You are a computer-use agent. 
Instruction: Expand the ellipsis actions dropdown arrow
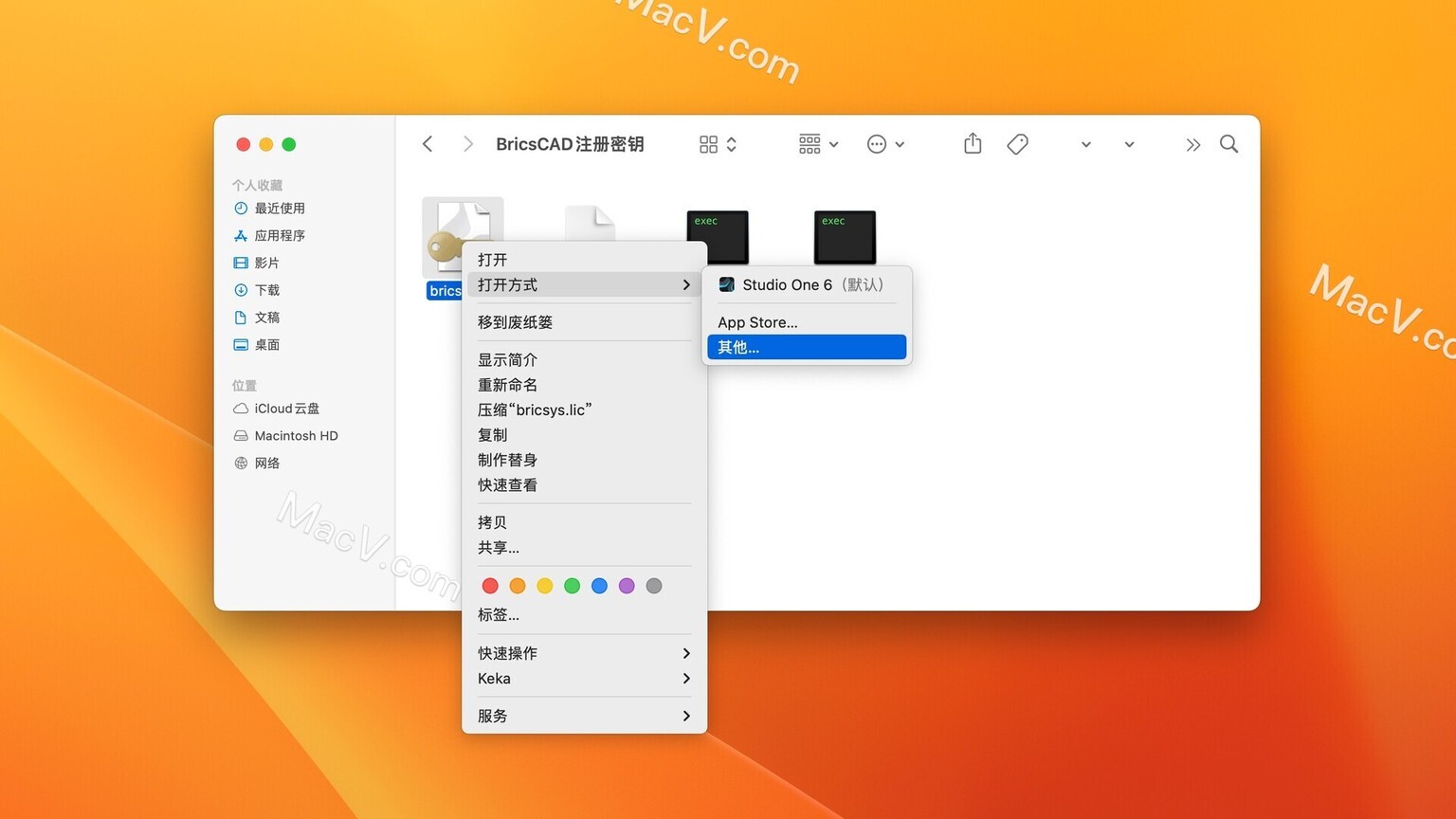pos(900,145)
